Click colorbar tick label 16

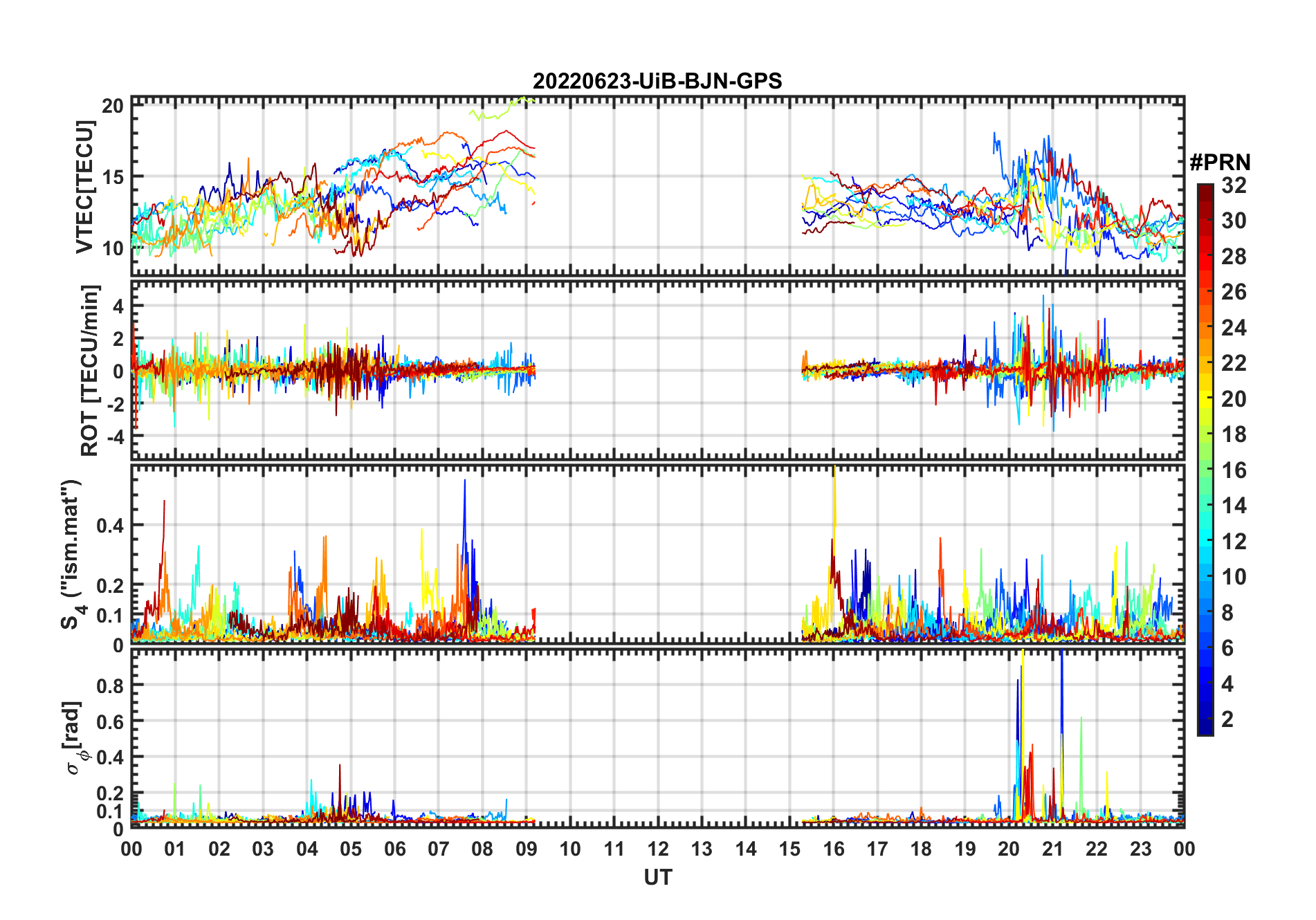pyautogui.click(x=1234, y=470)
